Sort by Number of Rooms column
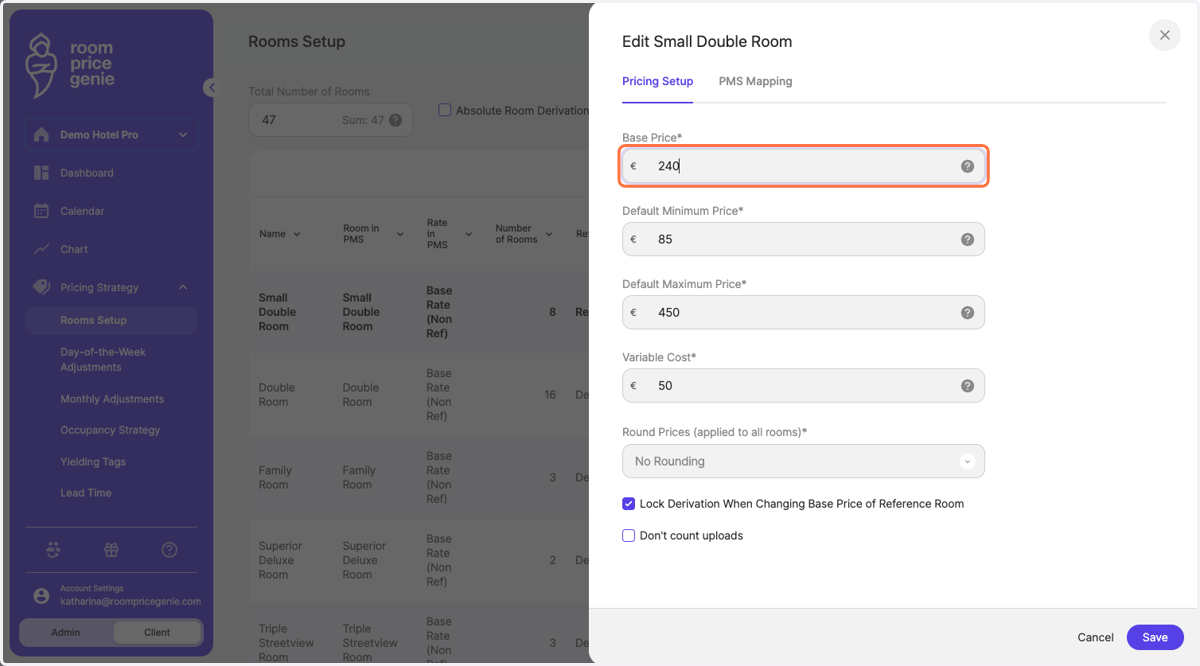The width and height of the screenshot is (1200, 666). tap(549, 234)
